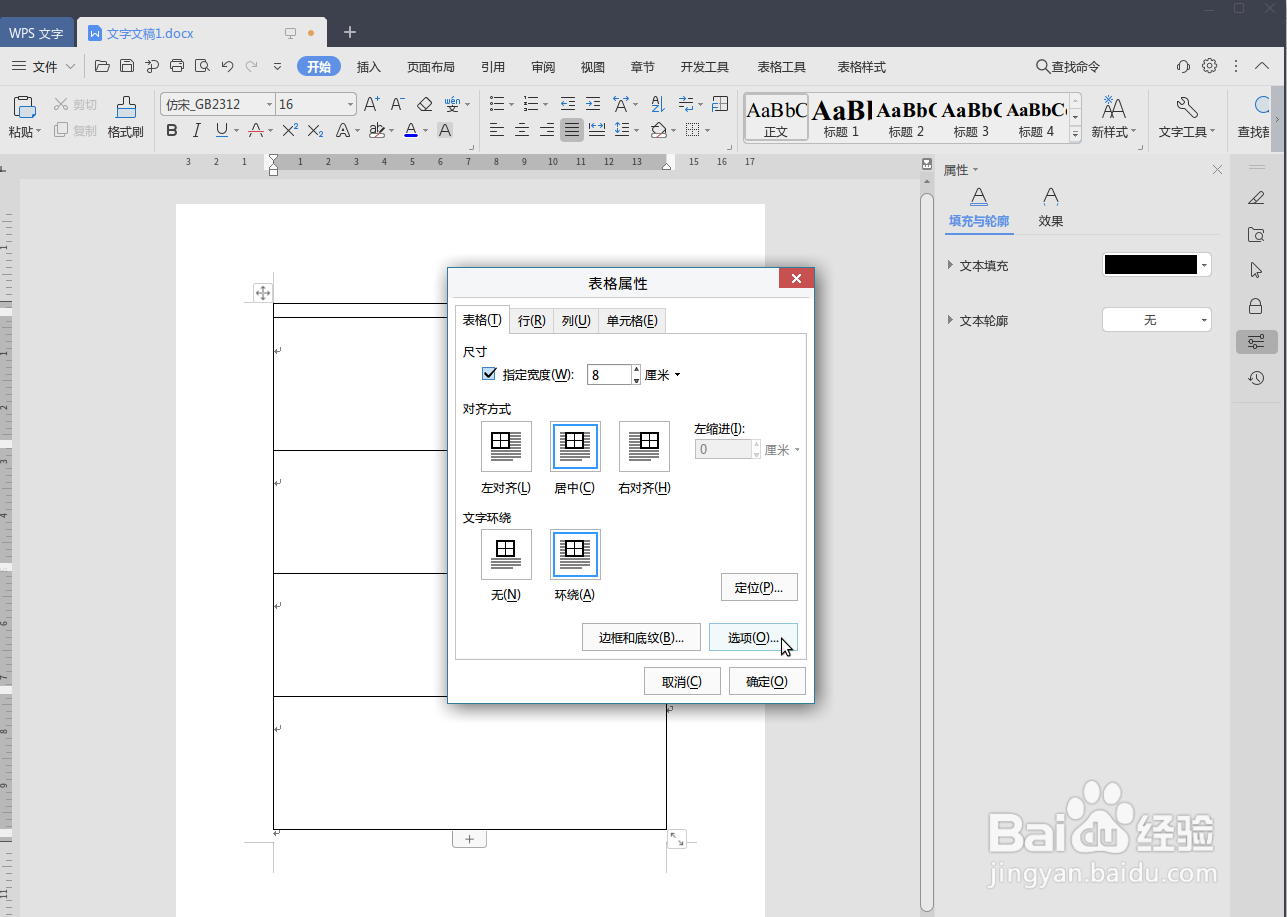
Task: Click the width value input field
Action: (x=609, y=375)
